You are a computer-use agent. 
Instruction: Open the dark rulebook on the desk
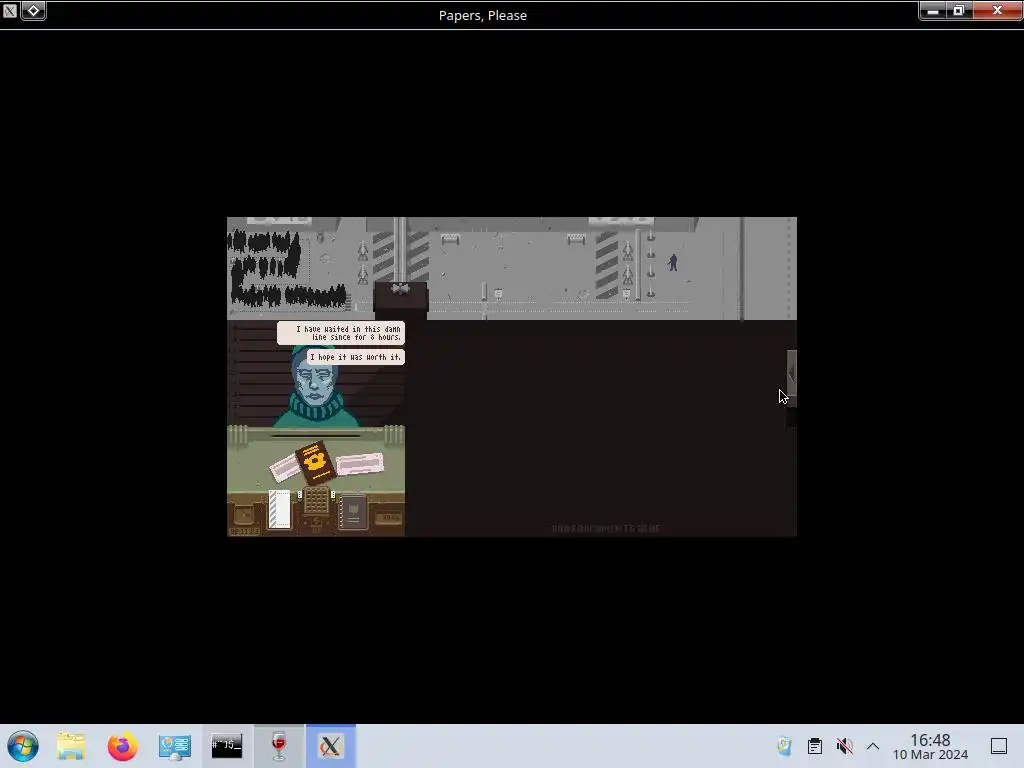coord(353,512)
